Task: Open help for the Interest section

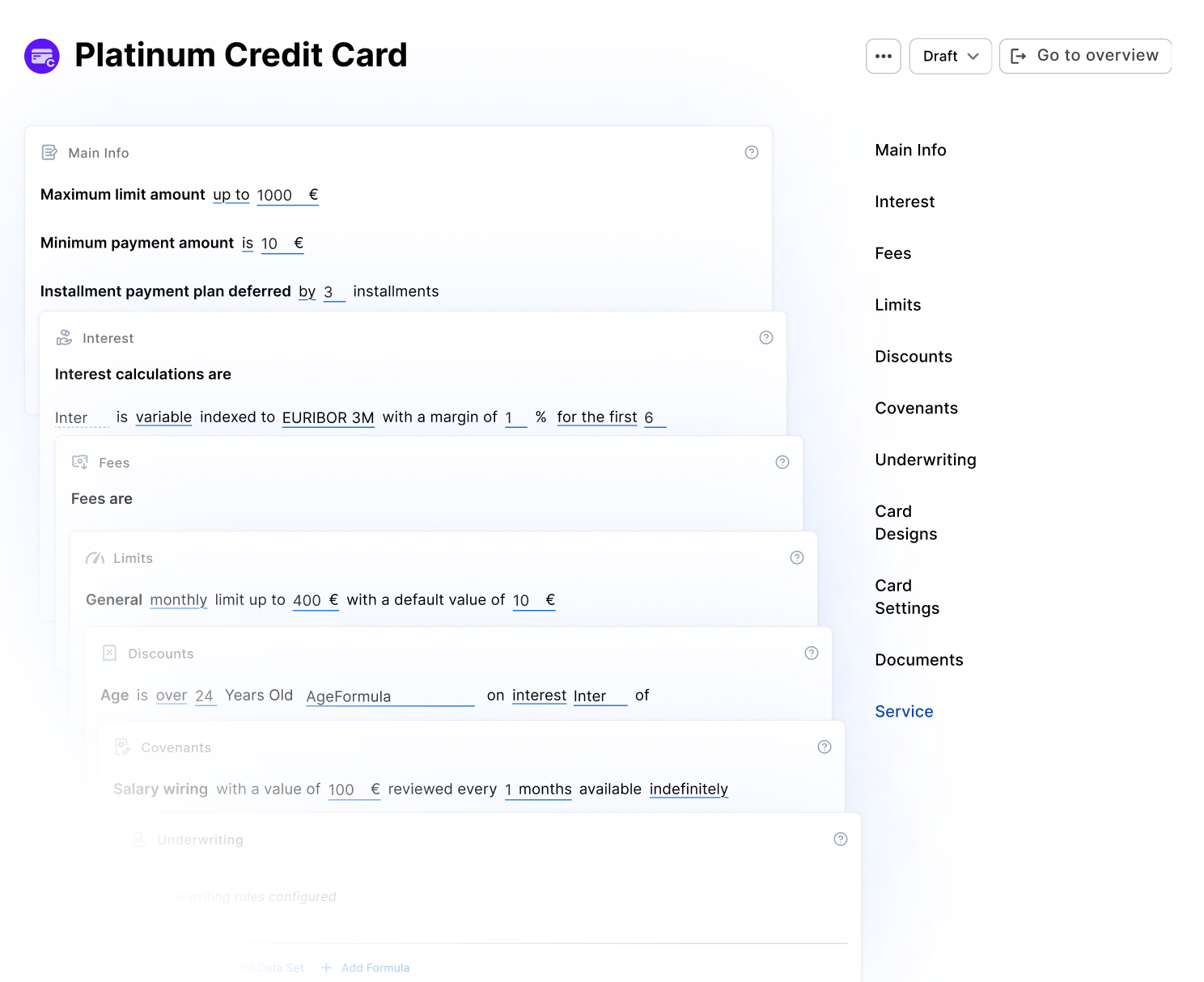Action: (x=765, y=337)
